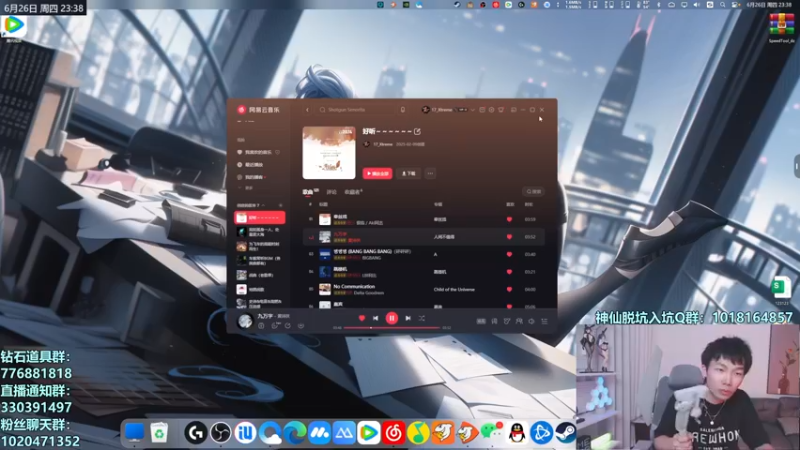Toggle shuffle play mode icon
This screenshot has height=450, width=800.
pyautogui.click(x=422, y=318)
